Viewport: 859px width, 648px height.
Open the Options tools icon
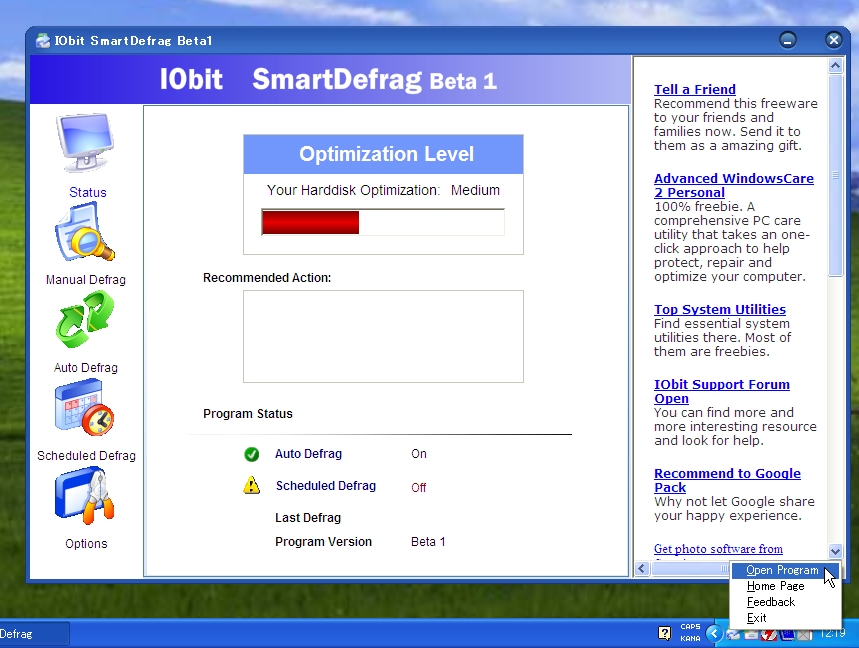[x=85, y=495]
